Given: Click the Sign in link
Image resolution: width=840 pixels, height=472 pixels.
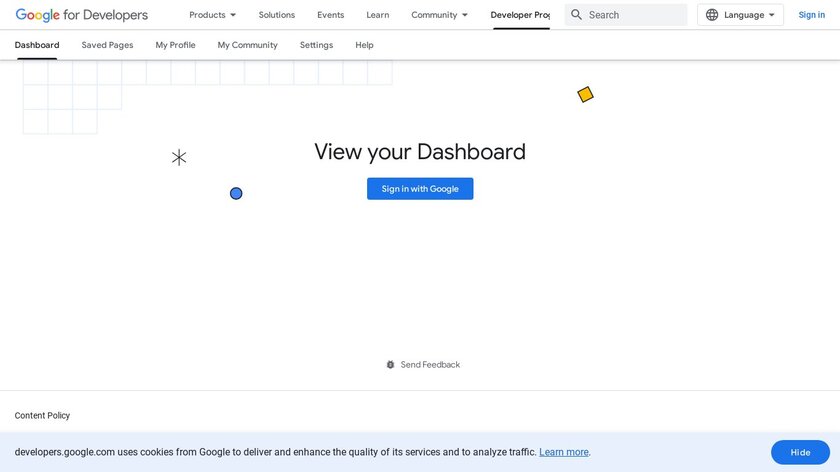Looking at the screenshot, I should [812, 15].
